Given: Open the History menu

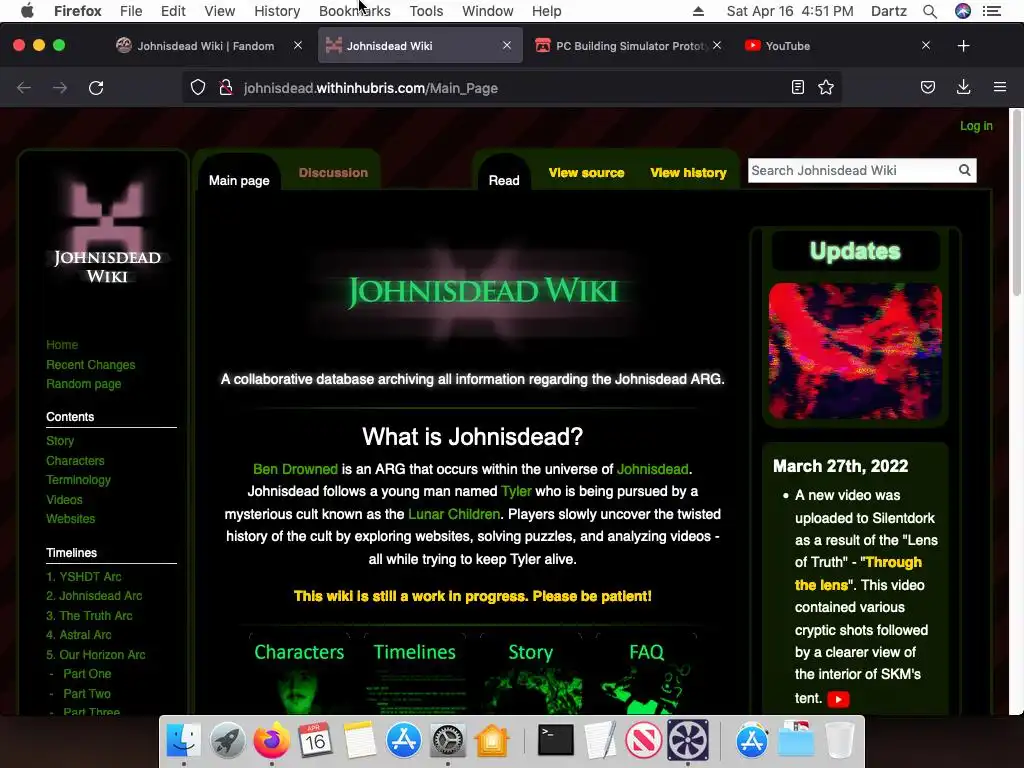Looking at the screenshot, I should [277, 11].
